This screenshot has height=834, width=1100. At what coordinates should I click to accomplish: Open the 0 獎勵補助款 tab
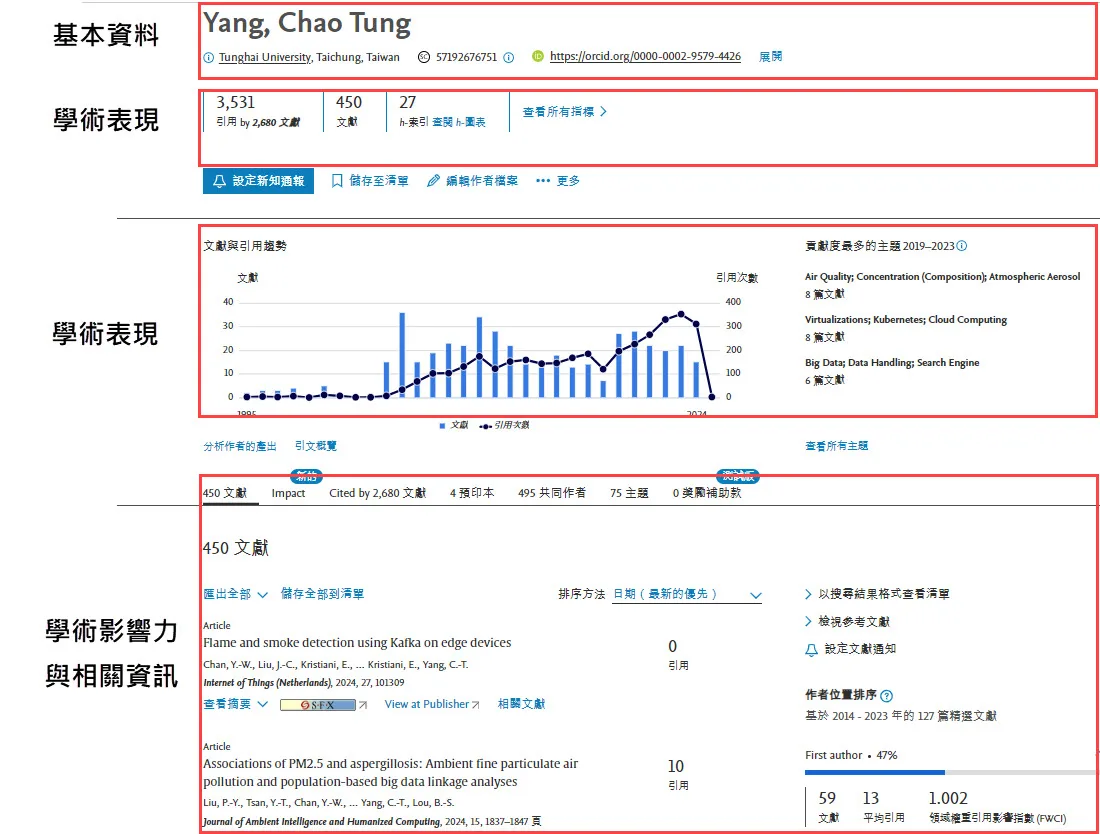click(x=707, y=493)
